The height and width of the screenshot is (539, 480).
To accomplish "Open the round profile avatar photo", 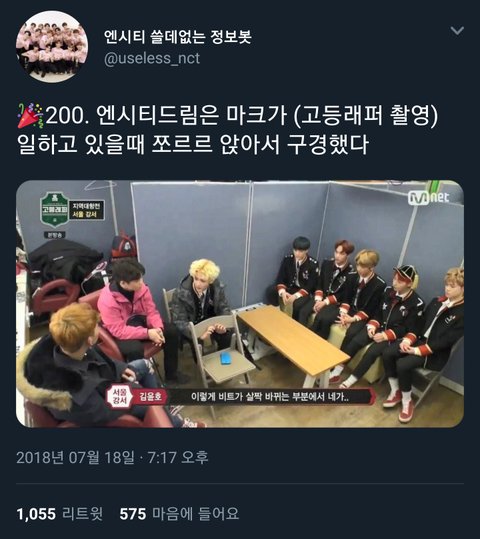I will pos(52,47).
